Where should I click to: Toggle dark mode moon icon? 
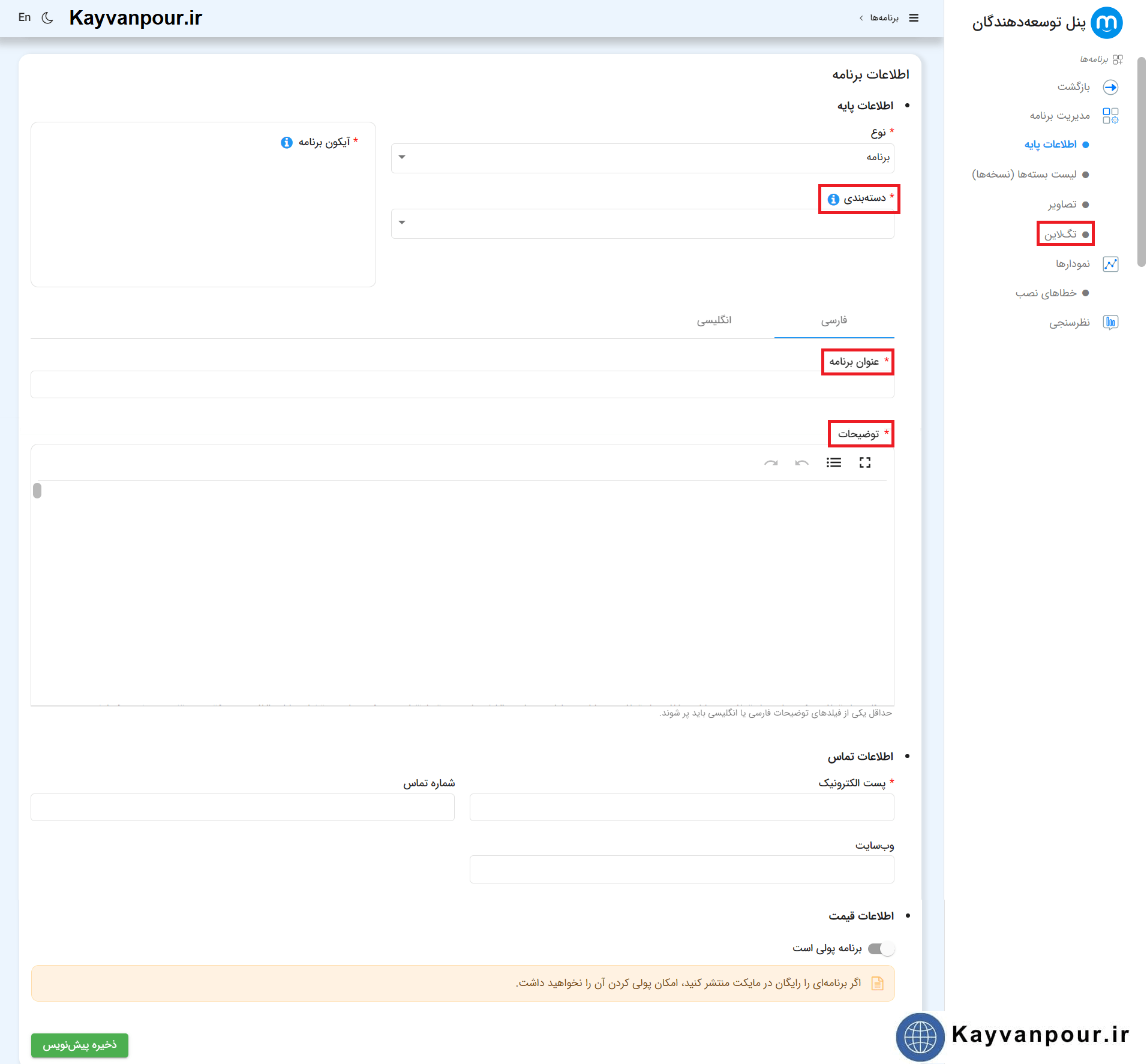tap(47, 18)
